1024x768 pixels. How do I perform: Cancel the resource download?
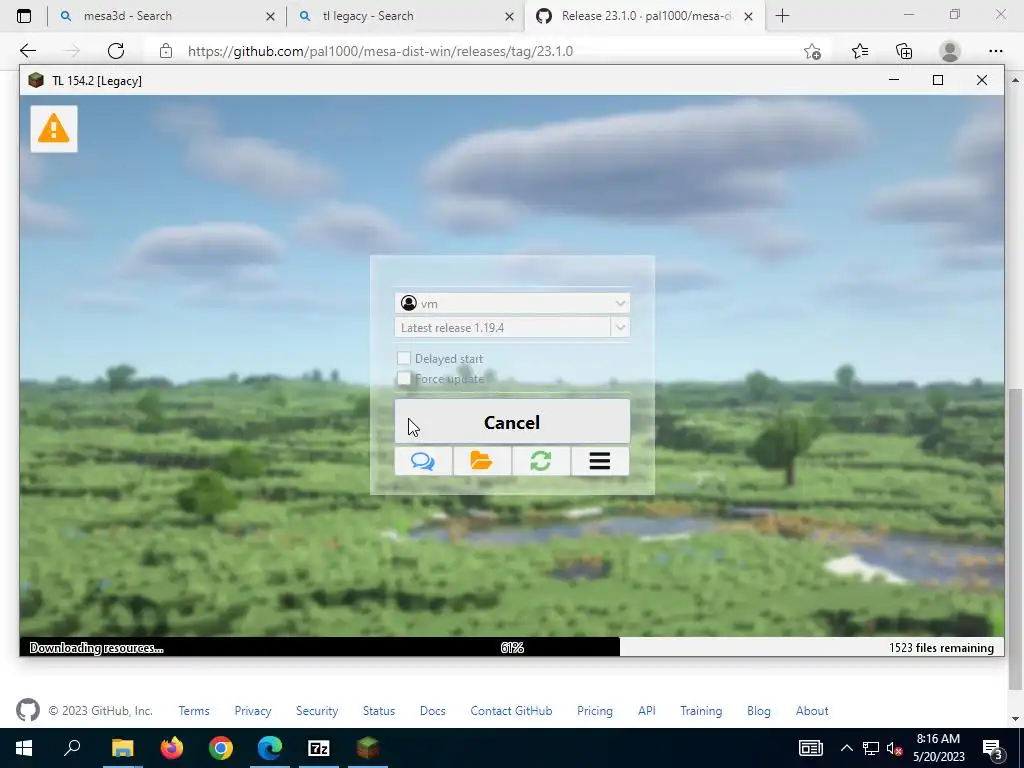point(512,422)
